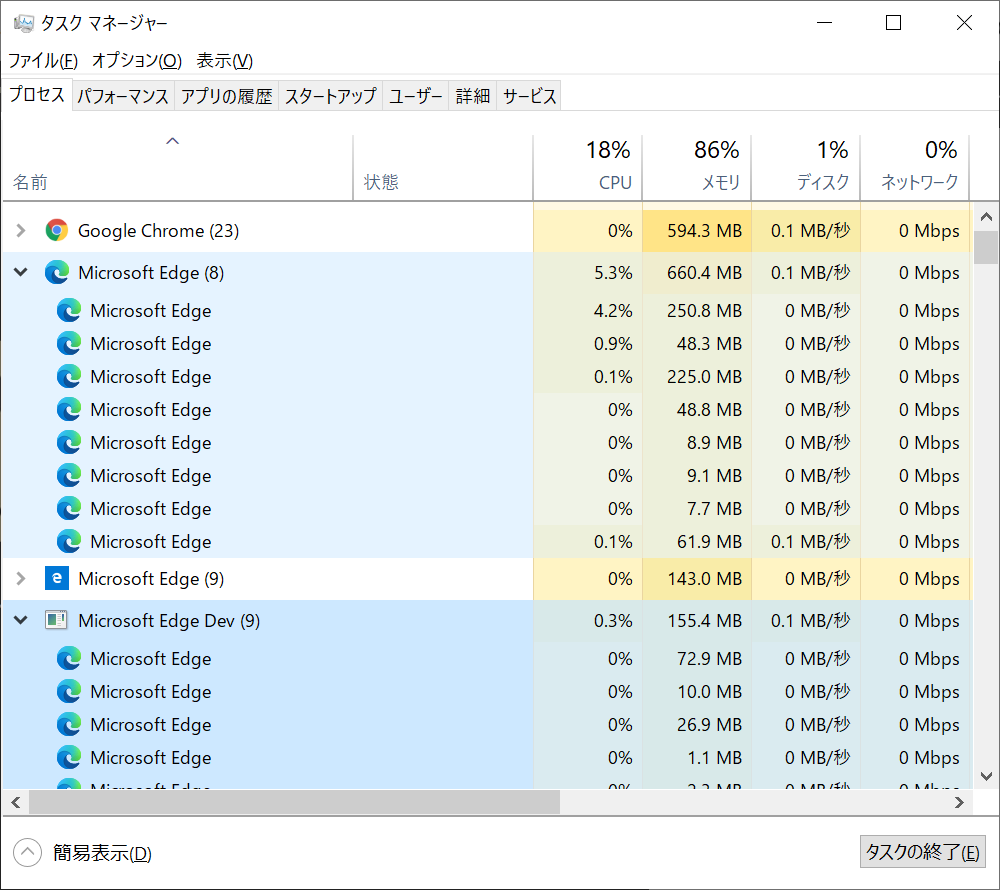Switch to the スタートアップ tab
Screen dimensions: 1000x890
point(330,96)
